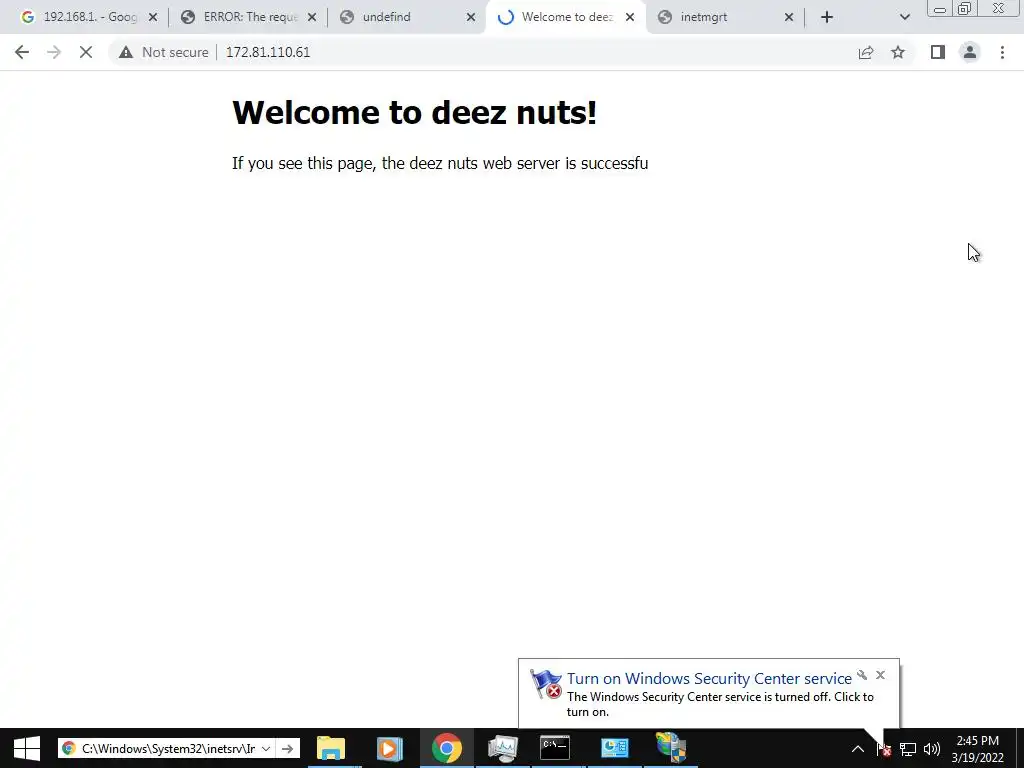Open the Chrome side panel
Screen dimensions: 1024x768
(x=938, y=52)
